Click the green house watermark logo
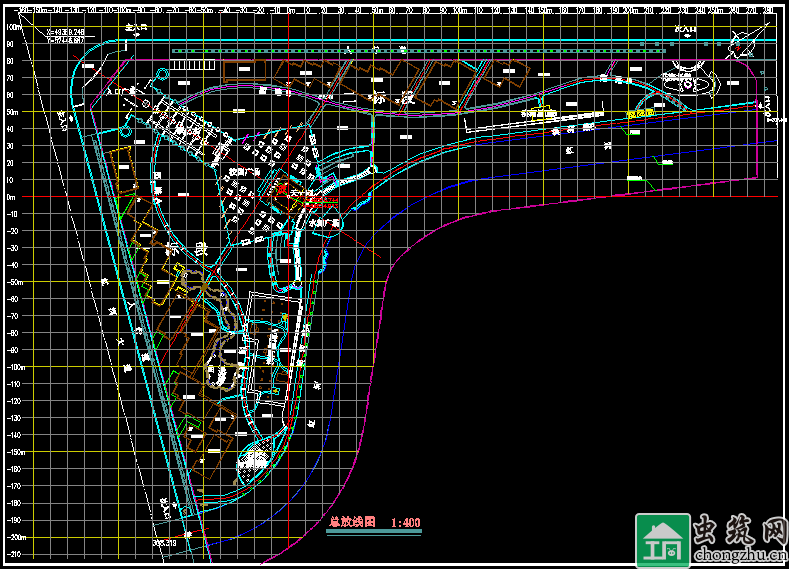Image resolution: width=789 pixels, height=569 pixels. [660, 541]
